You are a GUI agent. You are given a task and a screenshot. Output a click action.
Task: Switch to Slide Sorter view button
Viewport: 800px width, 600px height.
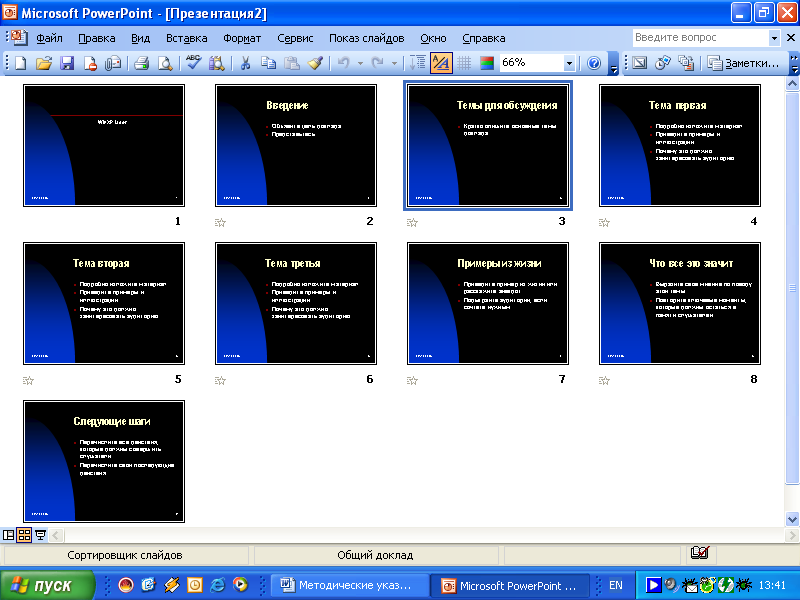(24, 535)
